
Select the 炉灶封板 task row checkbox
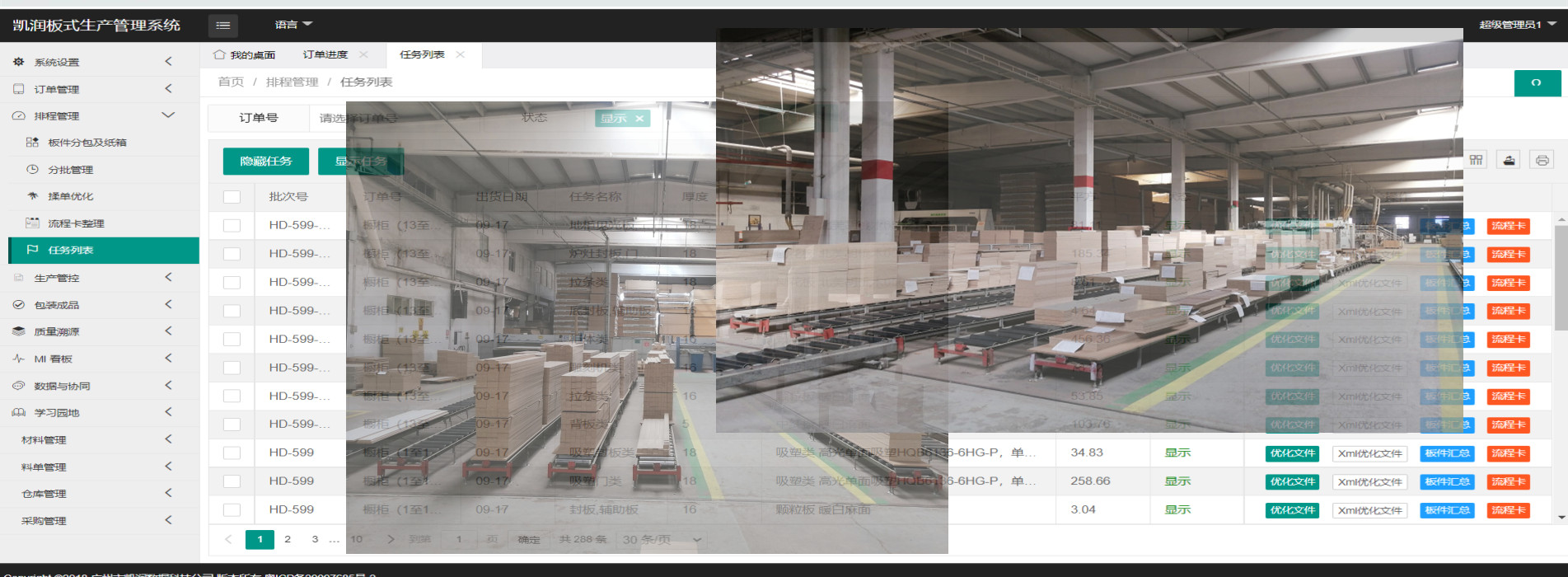tap(232, 254)
